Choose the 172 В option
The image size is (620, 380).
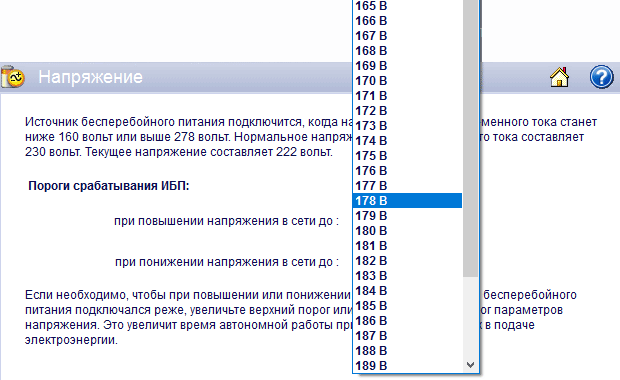pyautogui.click(x=407, y=111)
